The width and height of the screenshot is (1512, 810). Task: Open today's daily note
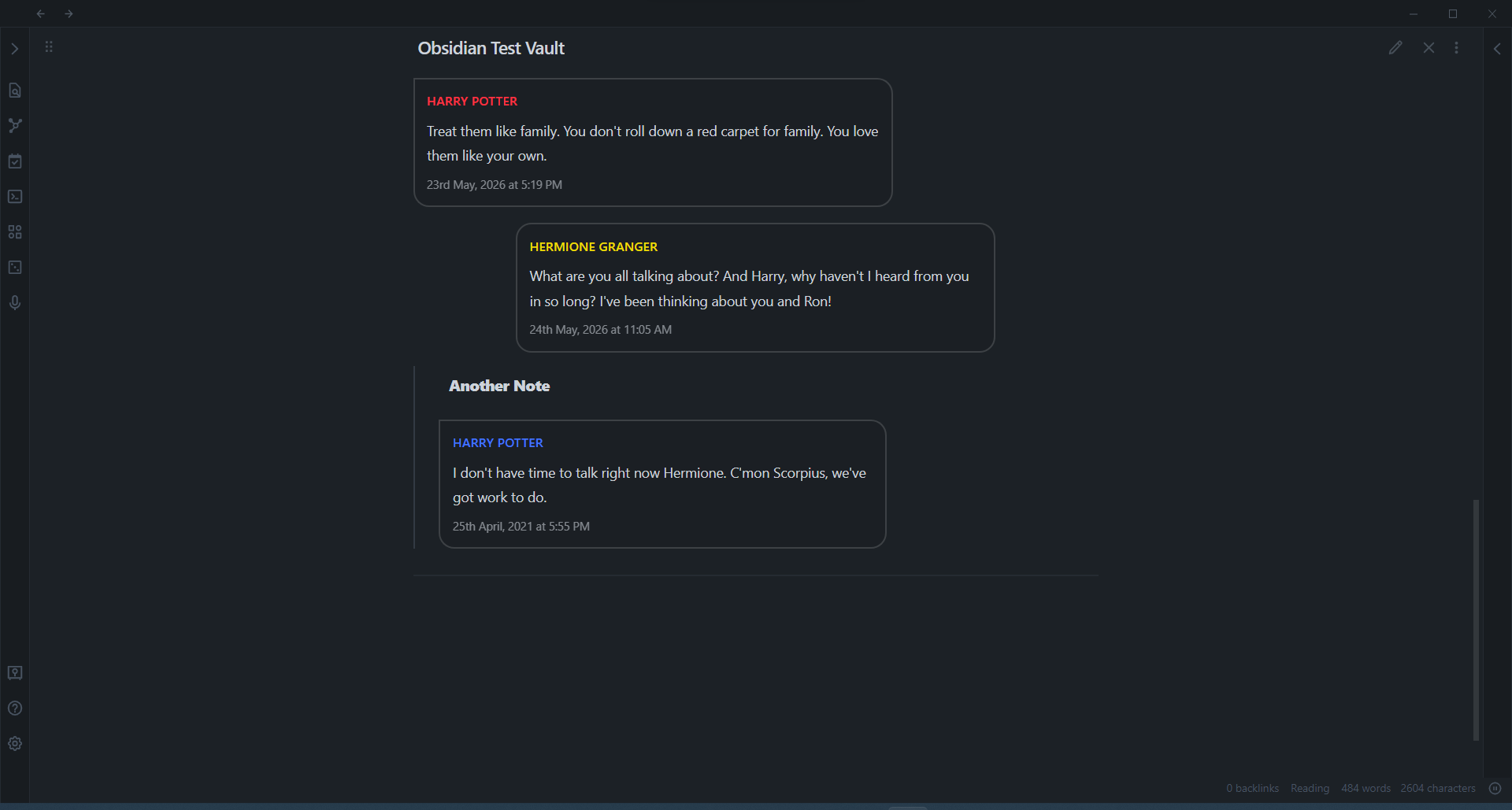click(15, 161)
